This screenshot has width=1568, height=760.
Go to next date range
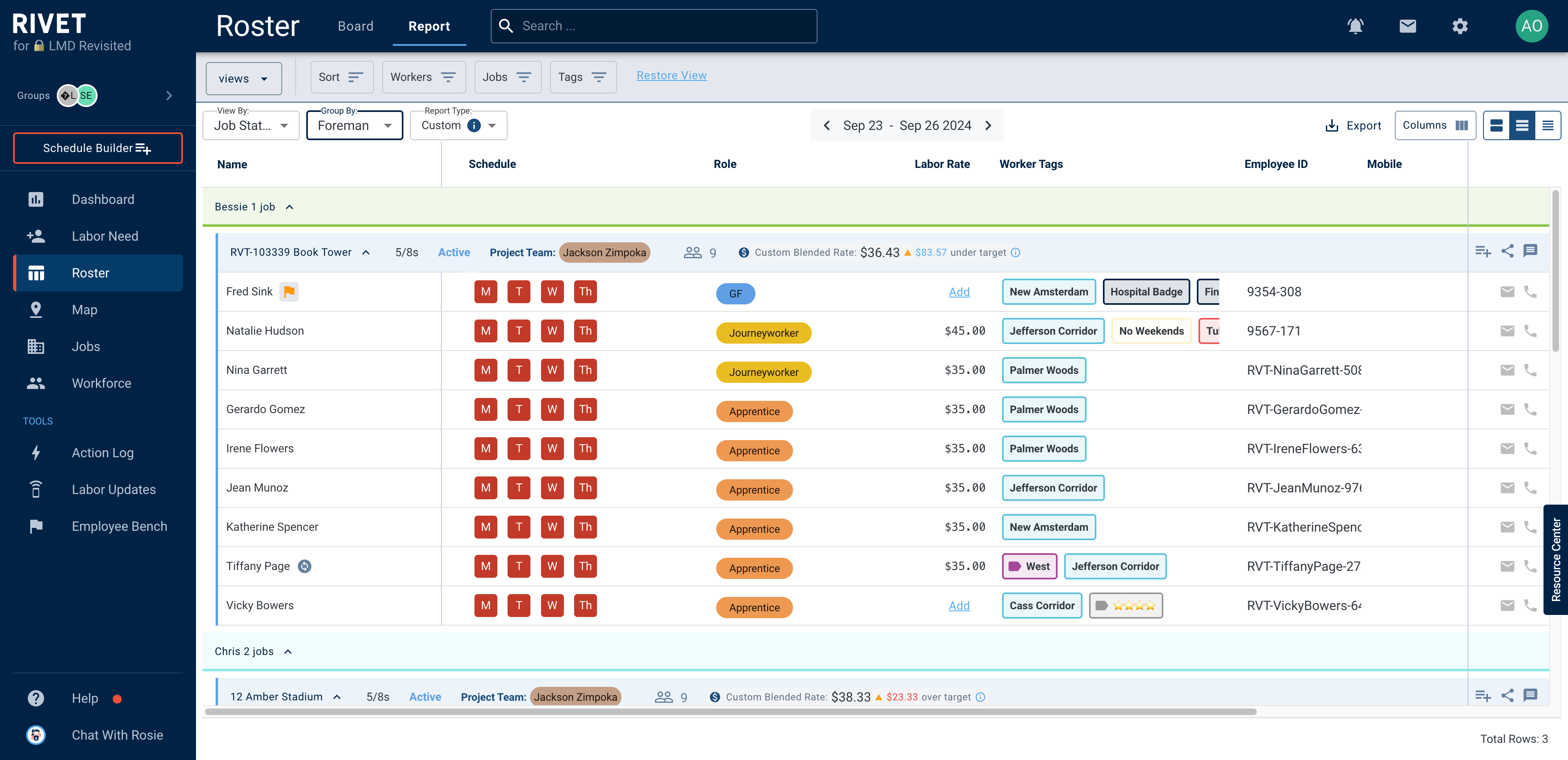tap(988, 125)
